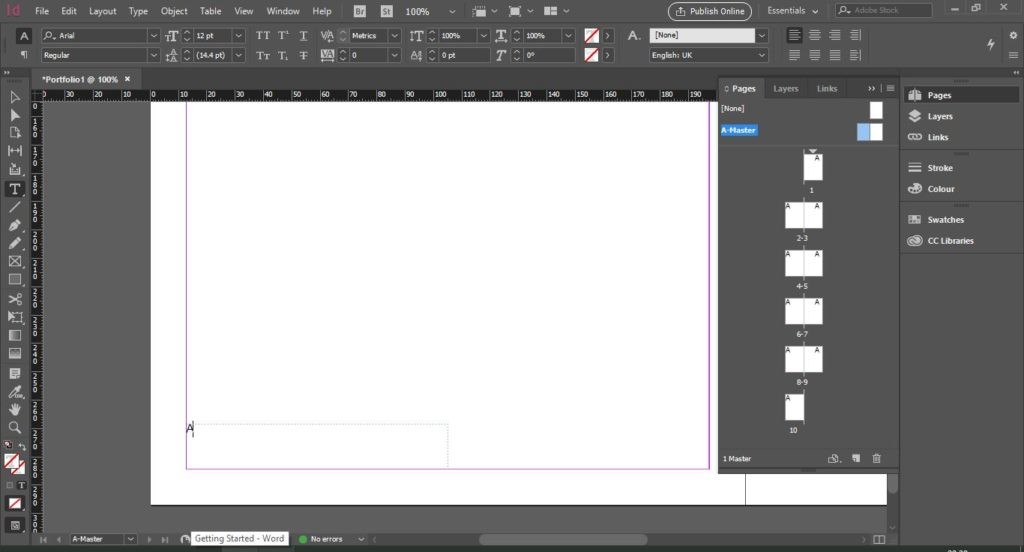The width and height of the screenshot is (1024, 552).
Task: Open the Layout menu
Action: [103, 11]
